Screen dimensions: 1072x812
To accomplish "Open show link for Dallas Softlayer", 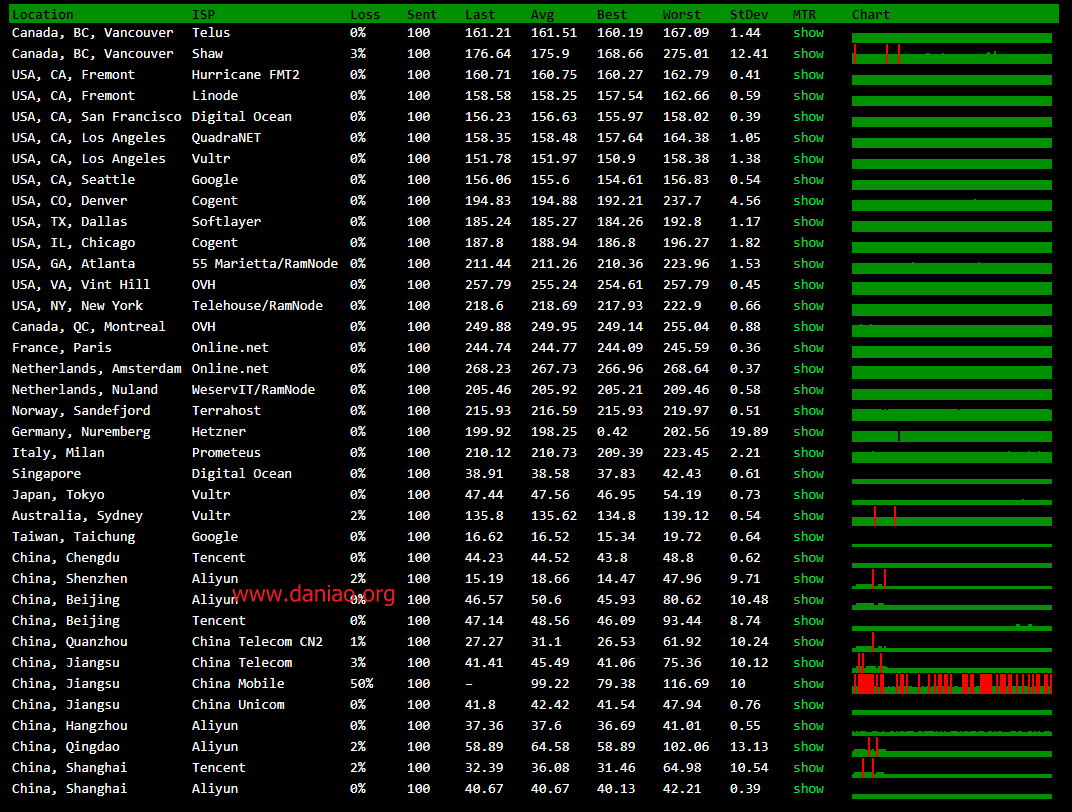I will [x=808, y=222].
